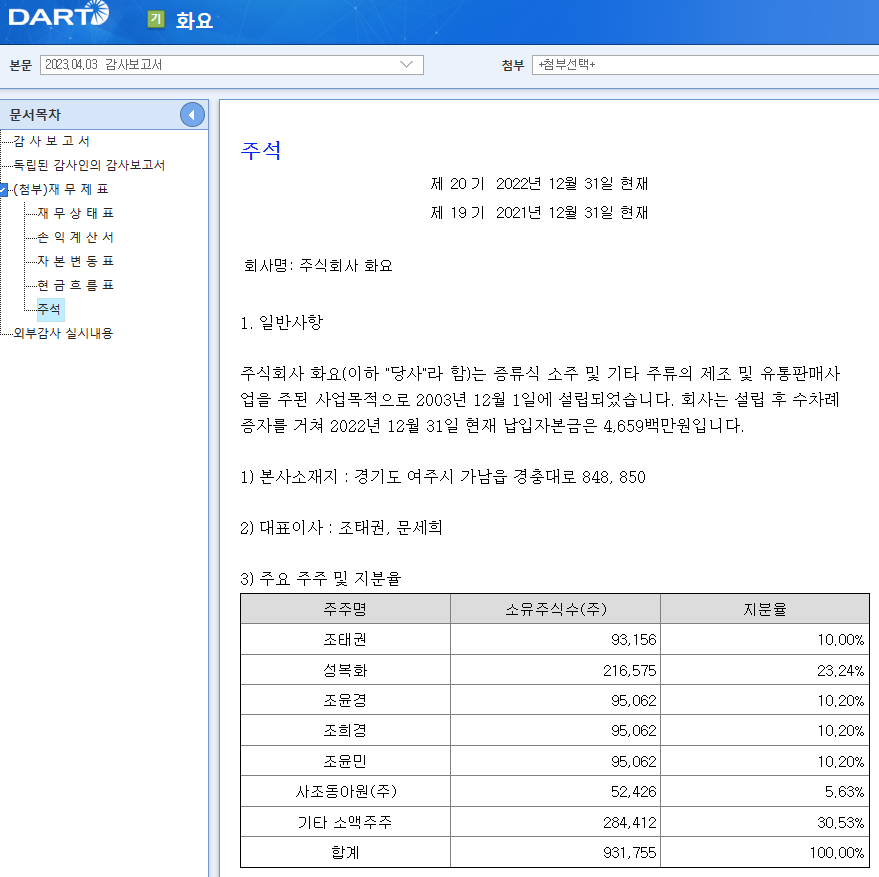The height and width of the screenshot is (877, 879).
Task: Click shareholder name 조윤민
Action: [x=345, y=761]
